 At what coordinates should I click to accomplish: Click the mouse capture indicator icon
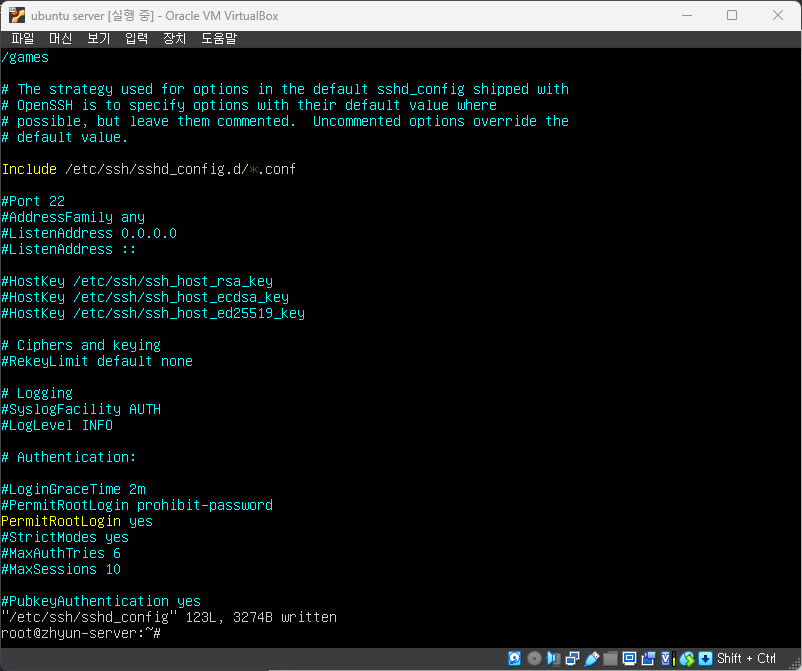687,658
